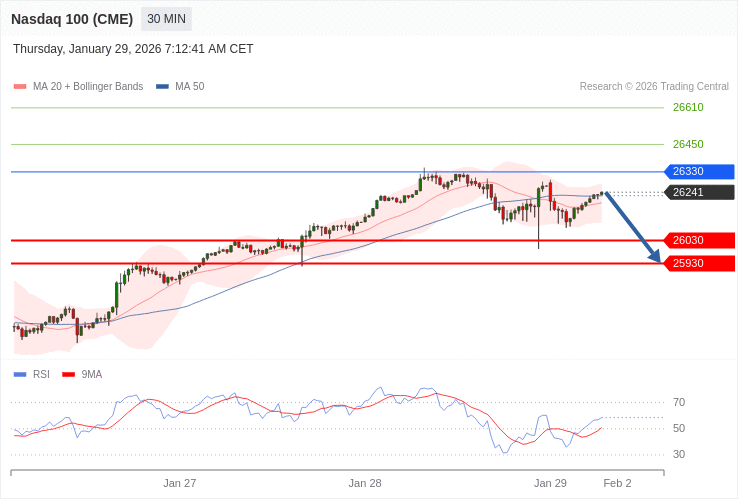The height and width of the screenshot is (500, 738).
Task: Click the red 26030 support label
Action: (698, 240)
